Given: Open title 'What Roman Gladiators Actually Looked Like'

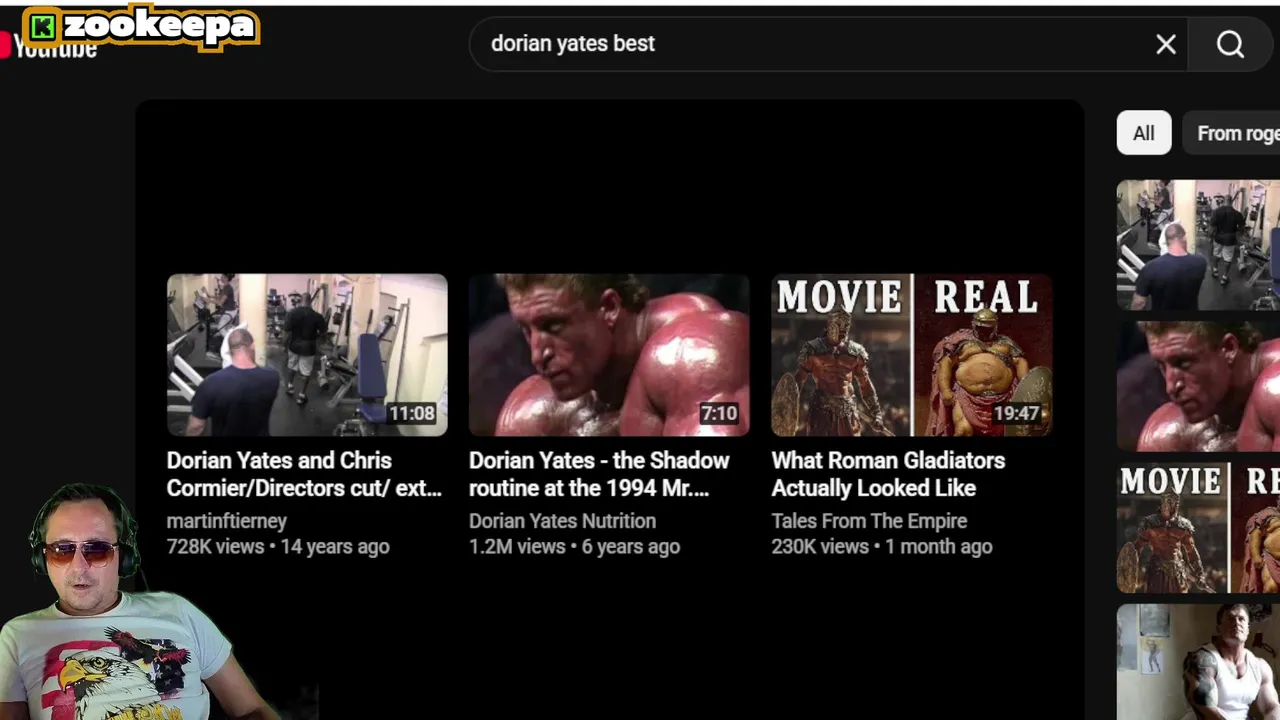Looking at the screenshot, I should coord(888,474).
